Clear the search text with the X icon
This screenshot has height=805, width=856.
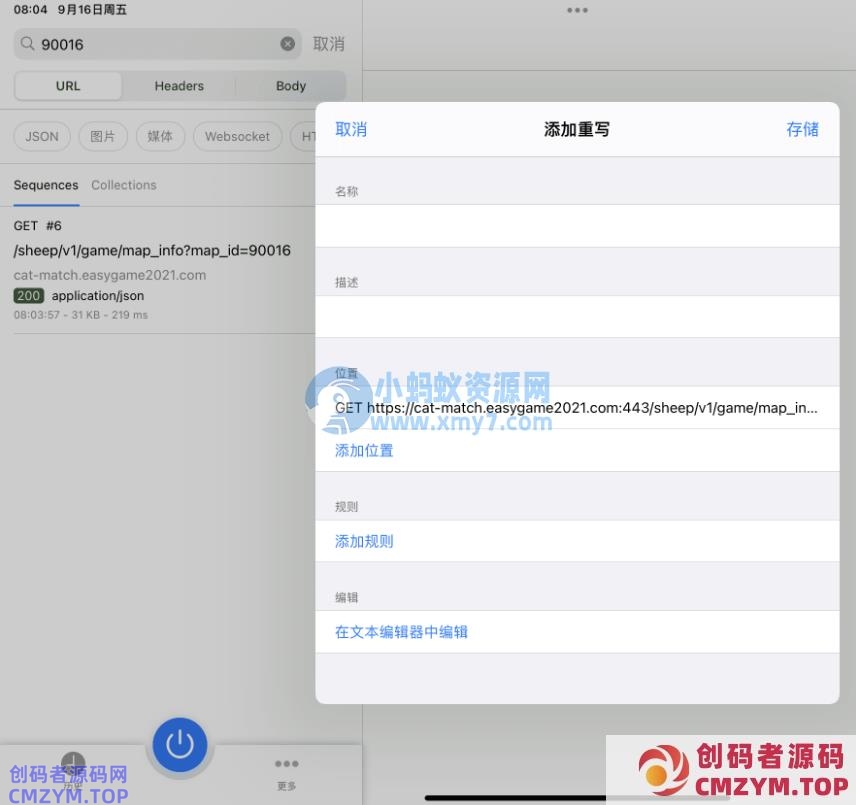288,44
